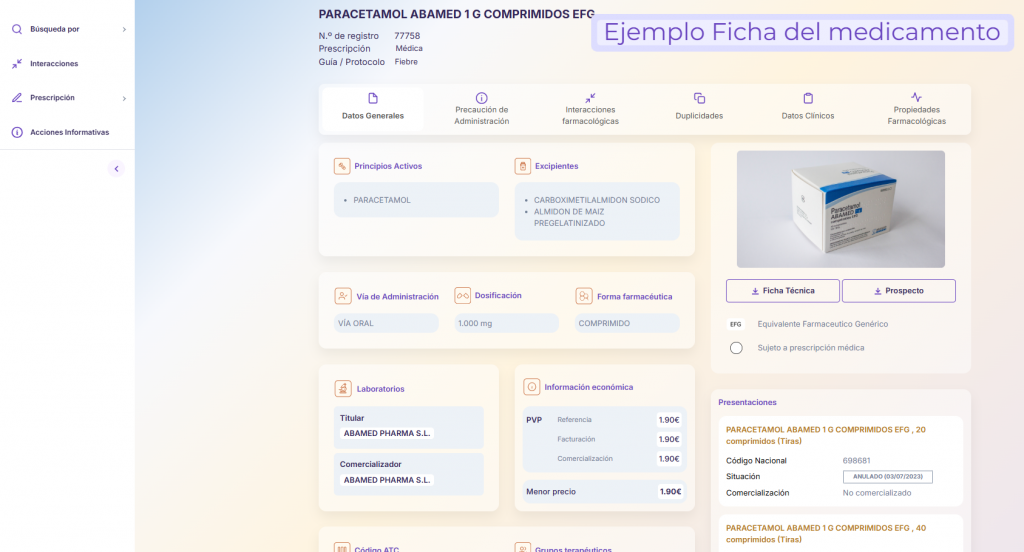The image size is (1024, 552).
Task: Switch to the Datos Generales tab
Action: [x=373, y=108]
